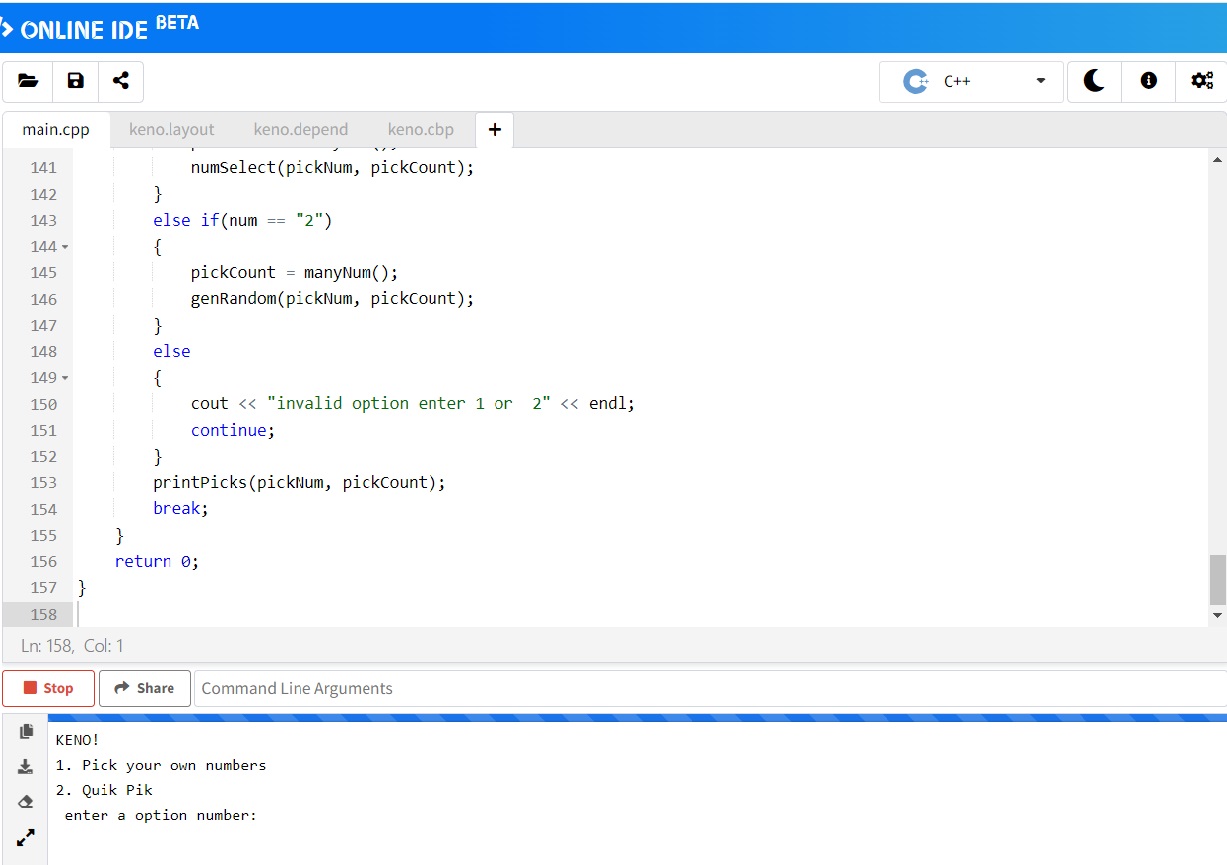The image size is (1227, 865).
Task: Switch to the keno.depend tab
Action: click(x=300, y=129)
